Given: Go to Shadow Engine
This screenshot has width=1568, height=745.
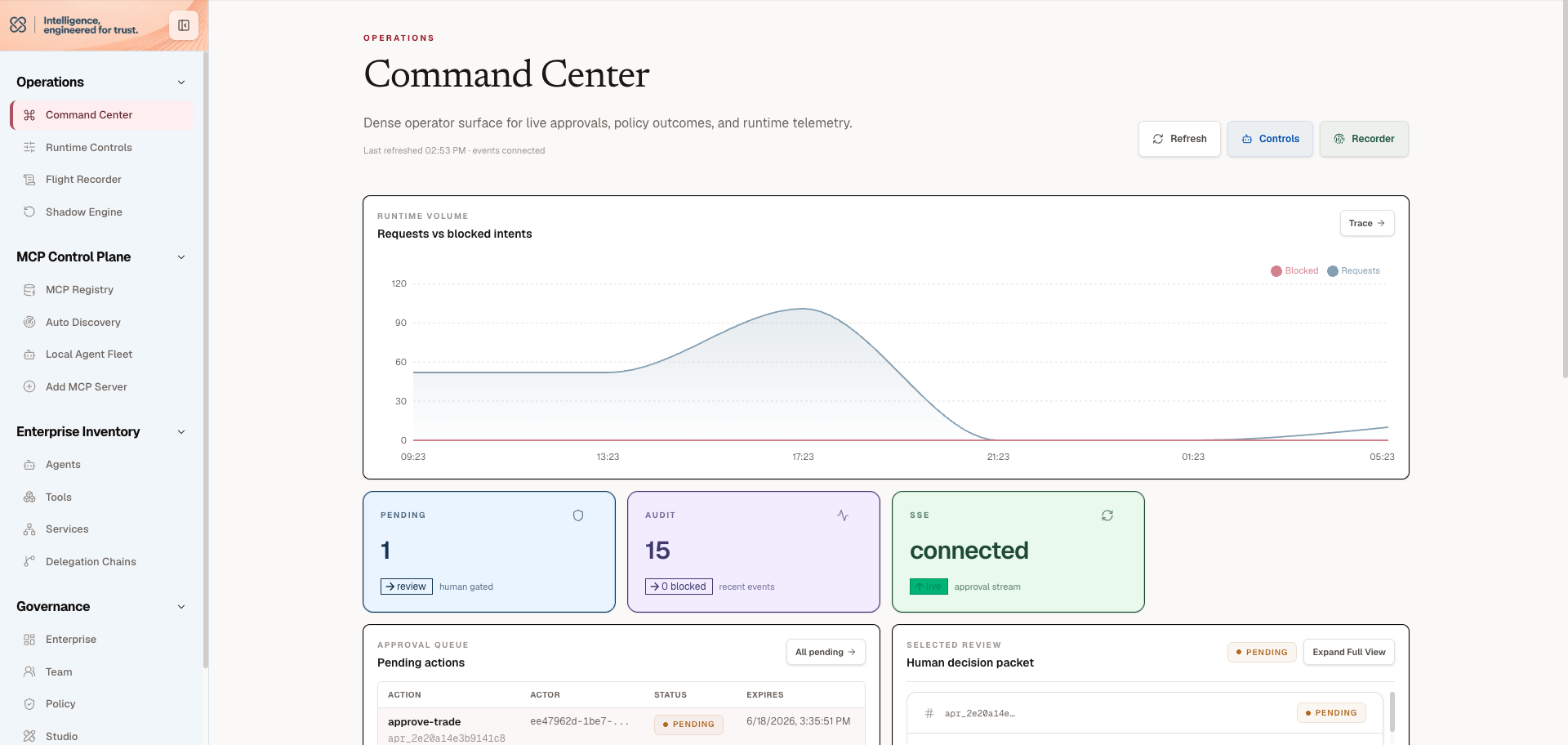Looking at the screenshot, I should click(x=102, y=212).
